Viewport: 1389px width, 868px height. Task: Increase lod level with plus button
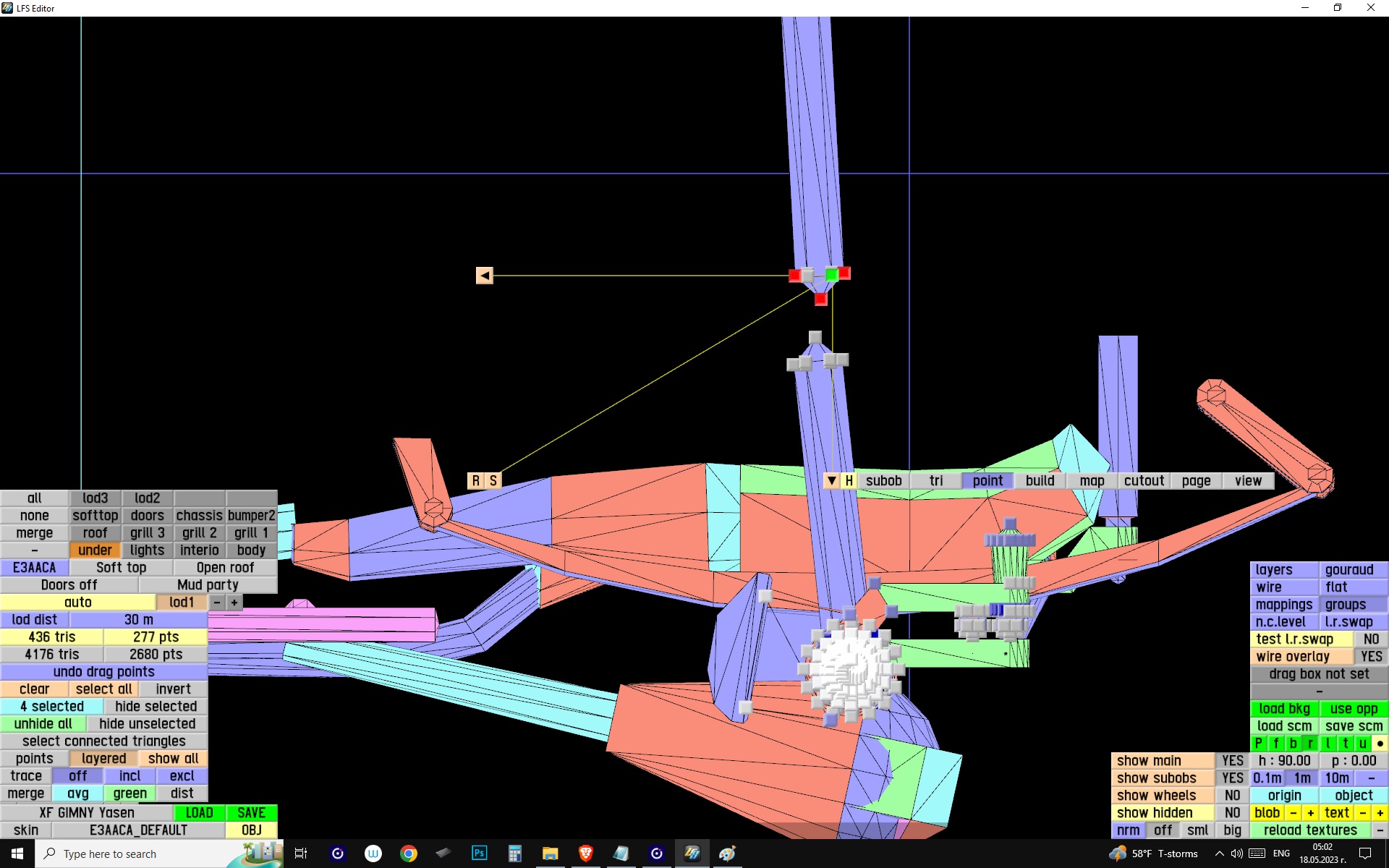(x=234, y=603)
